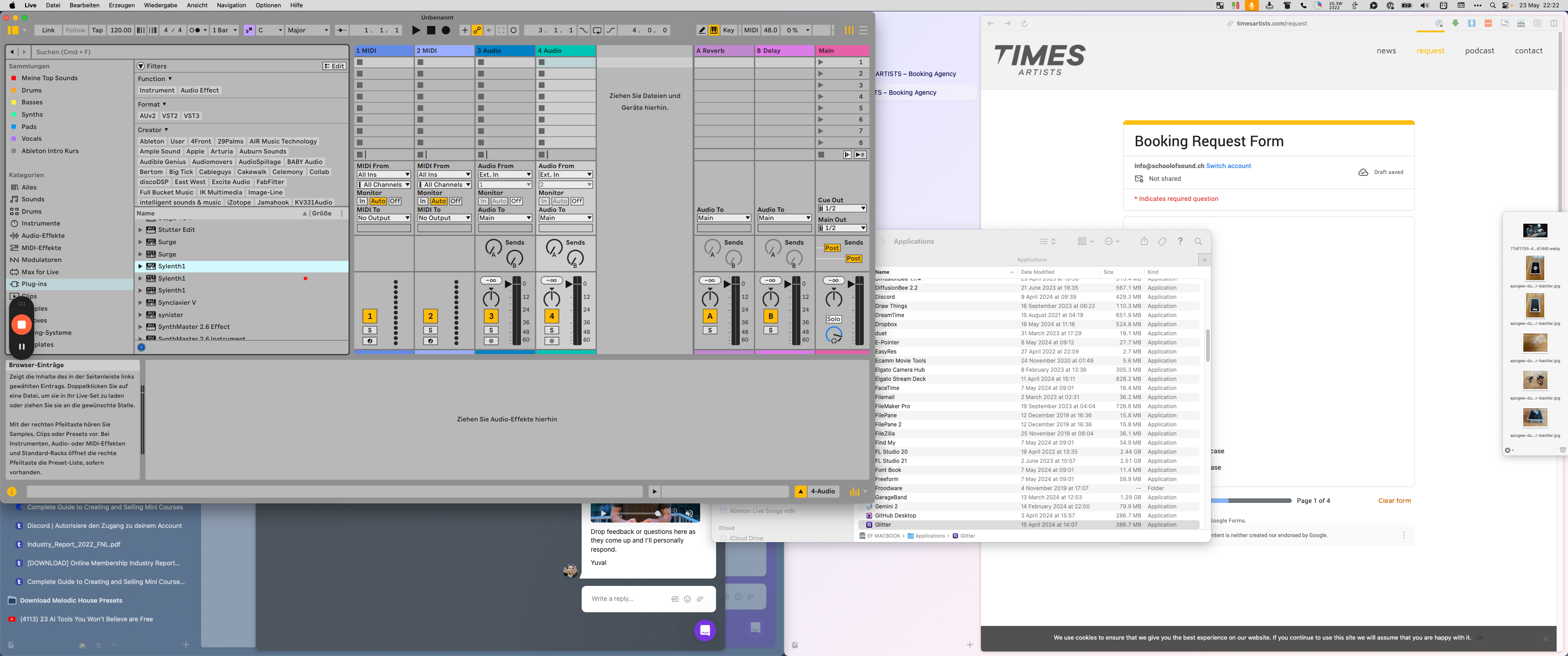Image resolution: width=1568 pixels, height=656 pixels.
Task: Start playback with Ableton's Play button
Action: [416, 31]
